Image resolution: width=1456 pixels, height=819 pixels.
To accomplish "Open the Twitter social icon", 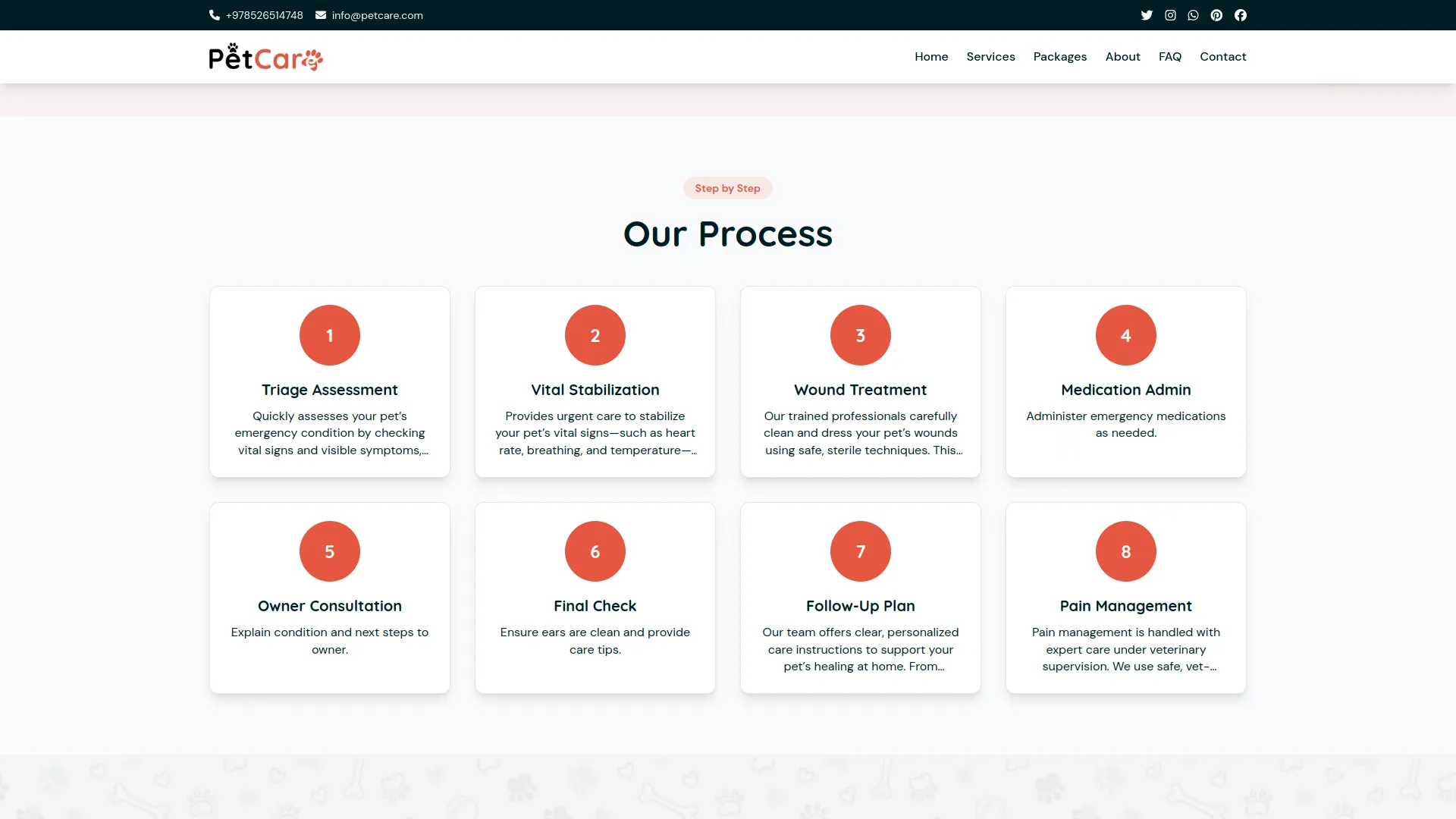I will 1147,15.
